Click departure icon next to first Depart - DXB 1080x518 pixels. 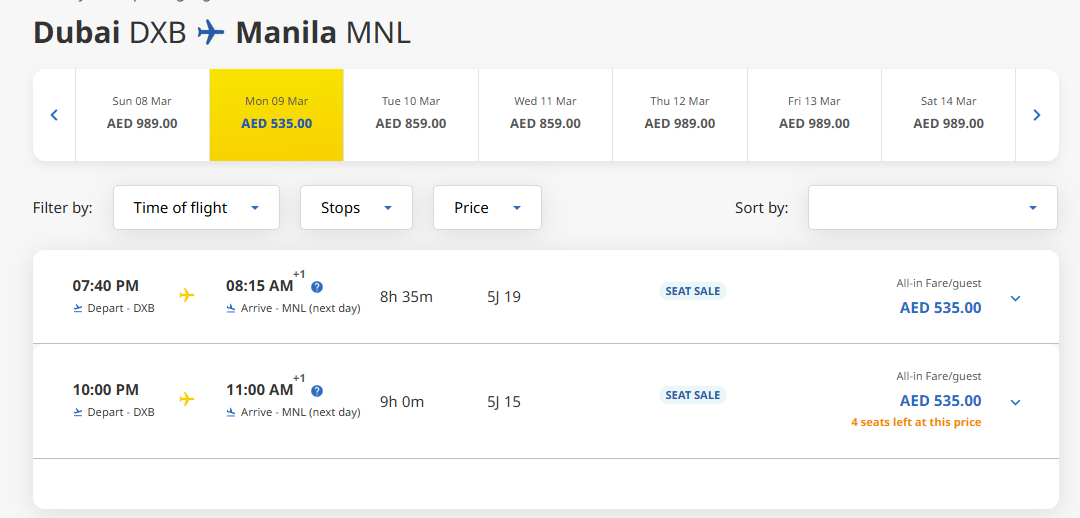(78, 308)
